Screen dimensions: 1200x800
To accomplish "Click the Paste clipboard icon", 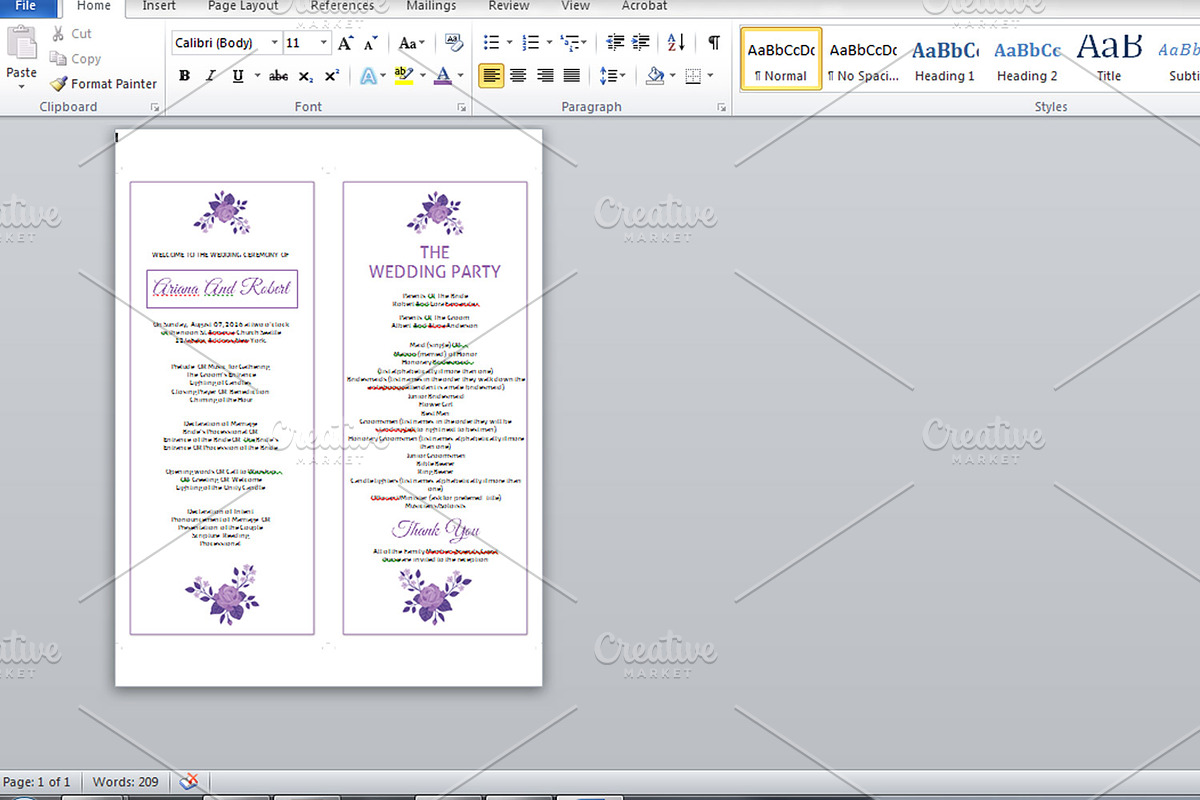I will (21, 44).
